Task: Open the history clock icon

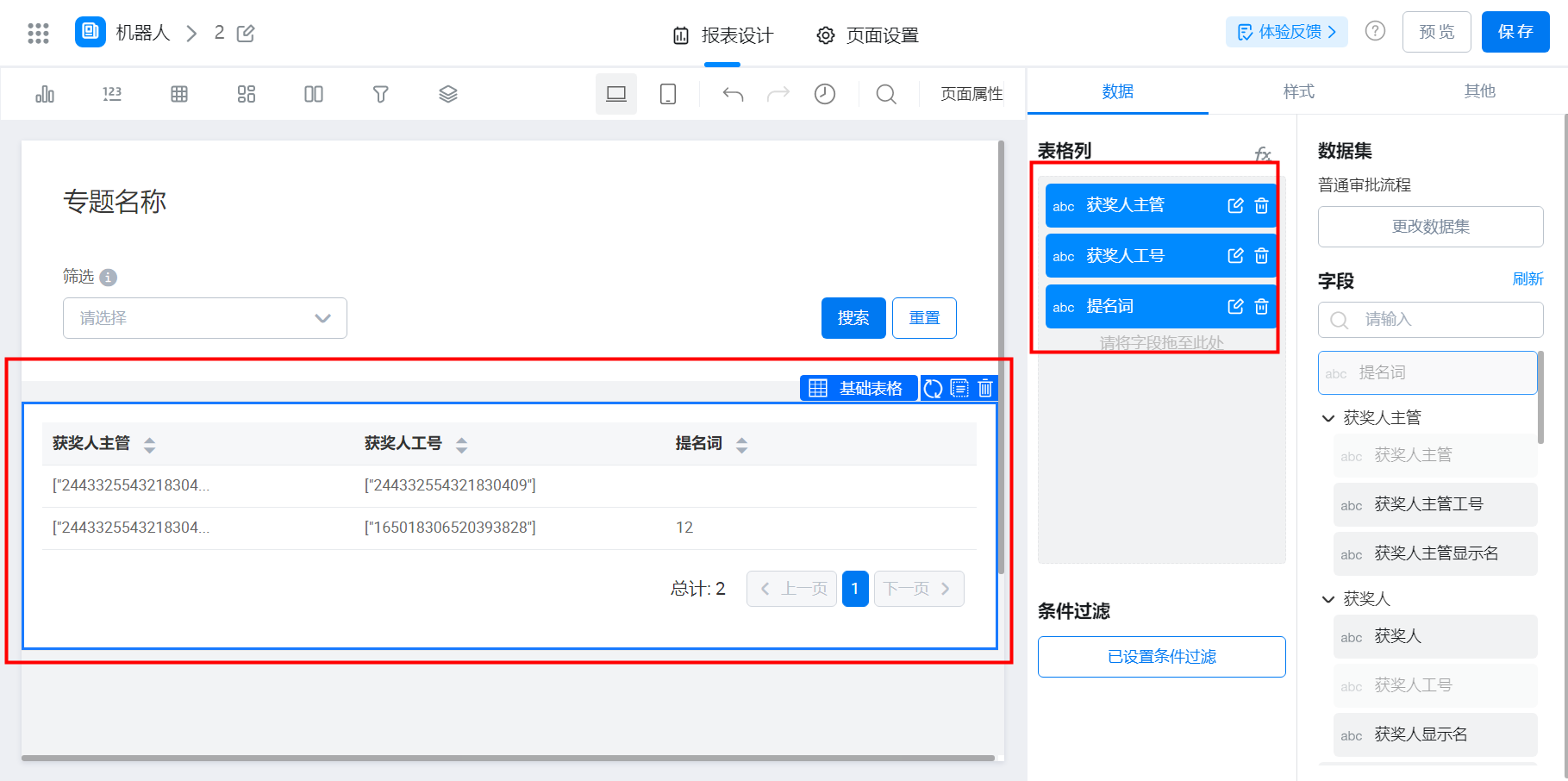Action: tap(824, 94)
